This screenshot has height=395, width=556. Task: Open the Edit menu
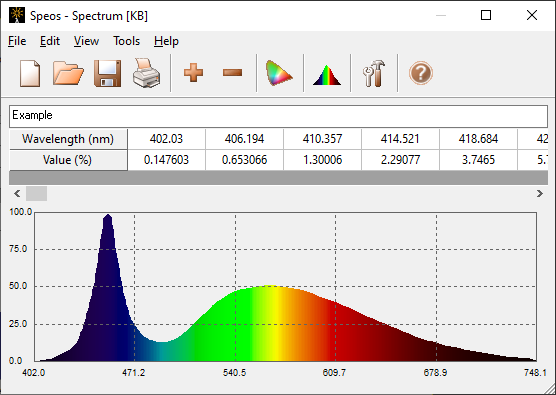[50, 41]
